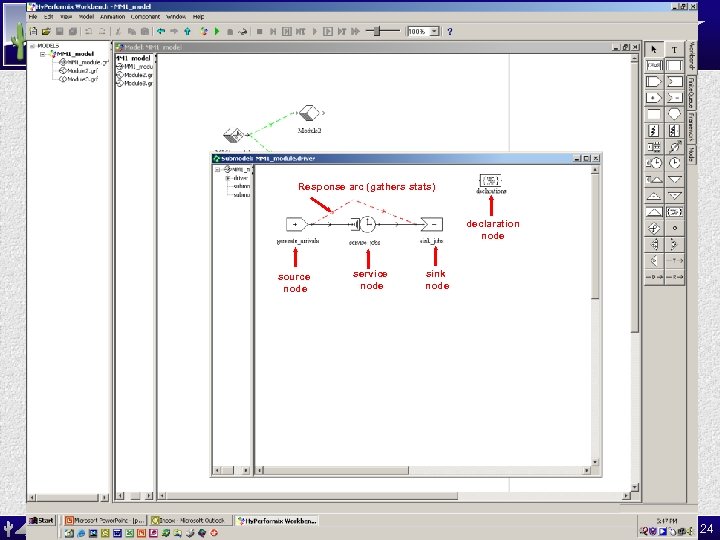Select the Text T tool in palette

pos(675,50)
